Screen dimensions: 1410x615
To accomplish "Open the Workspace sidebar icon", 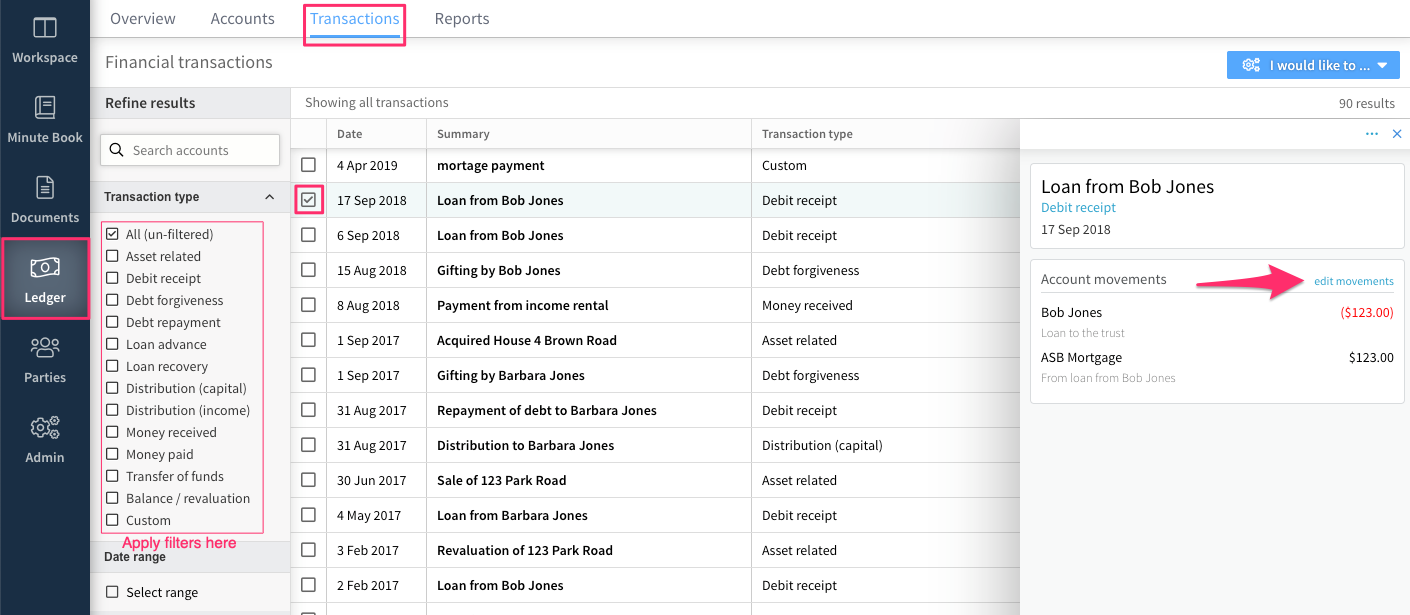I will tap(45, 30).
